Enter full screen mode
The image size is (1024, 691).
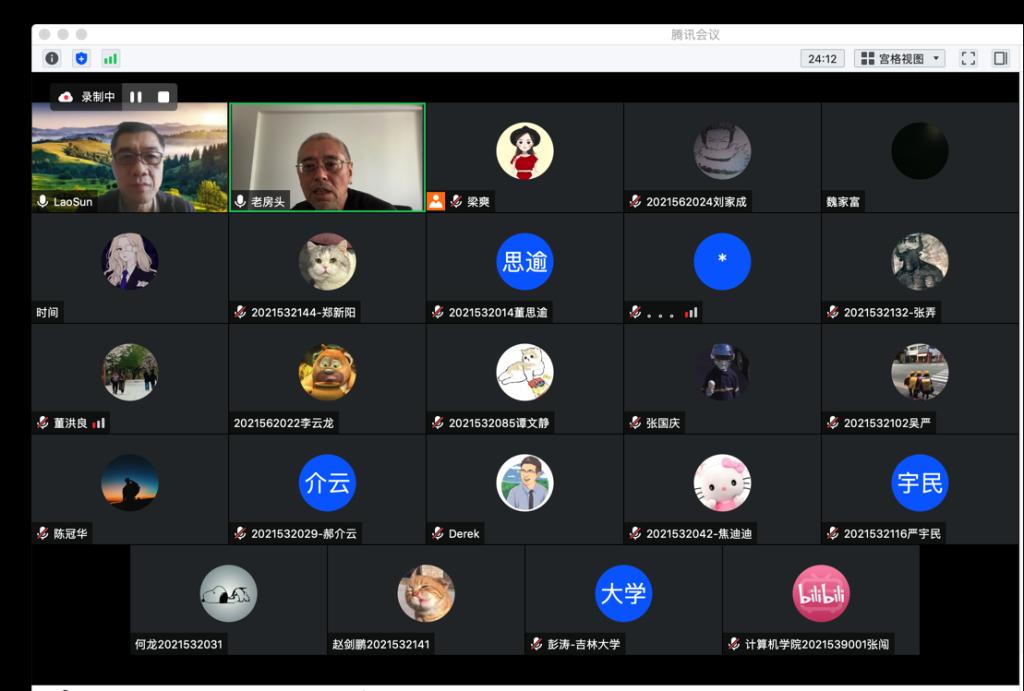coord(968,59)
